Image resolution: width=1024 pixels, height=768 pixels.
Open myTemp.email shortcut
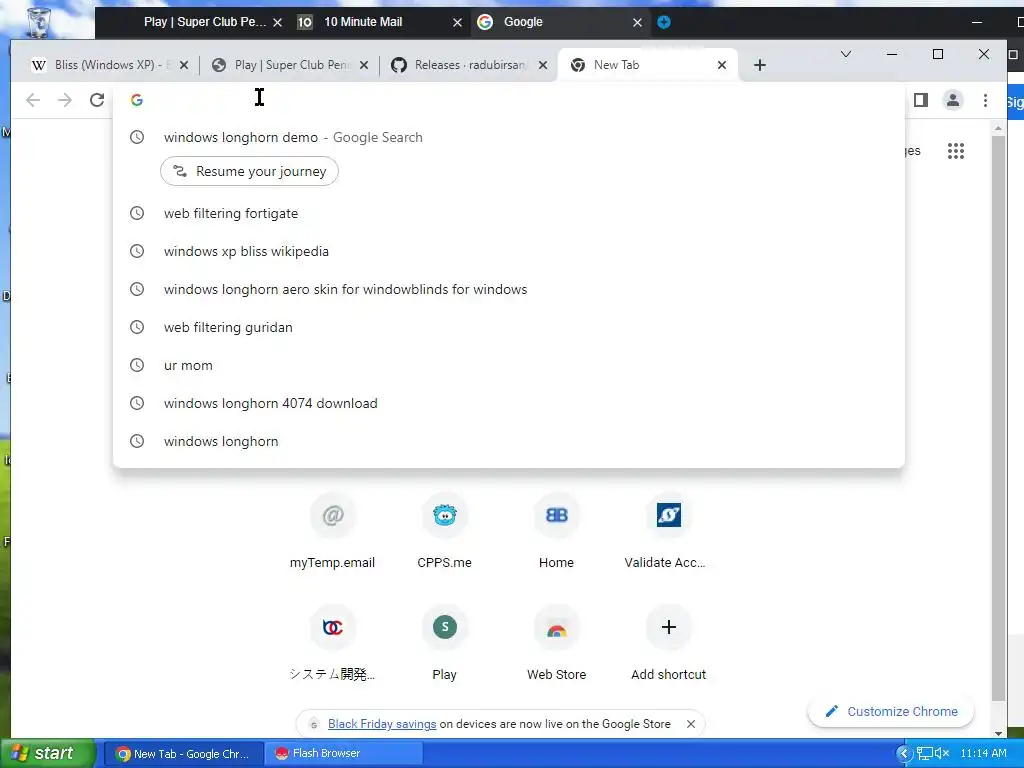(332, 530)
